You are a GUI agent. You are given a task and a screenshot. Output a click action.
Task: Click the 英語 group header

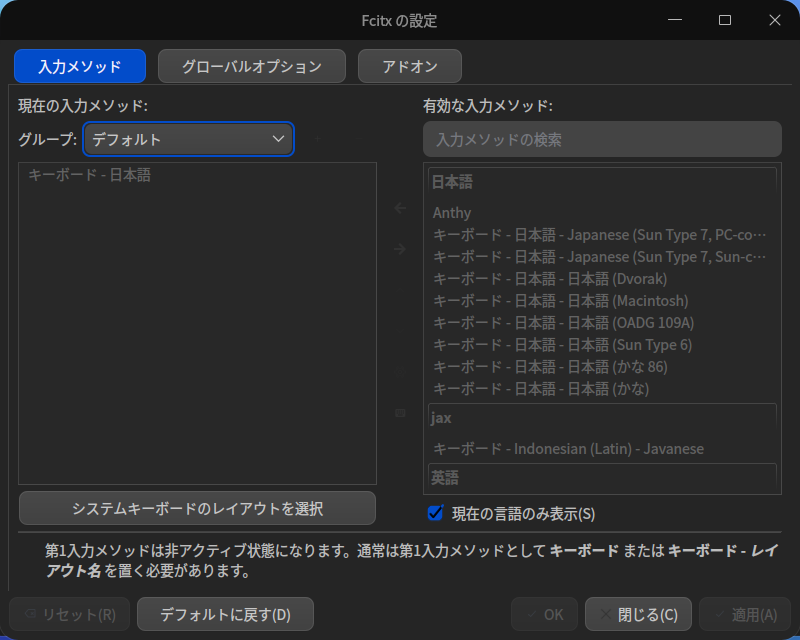(602, 477)
